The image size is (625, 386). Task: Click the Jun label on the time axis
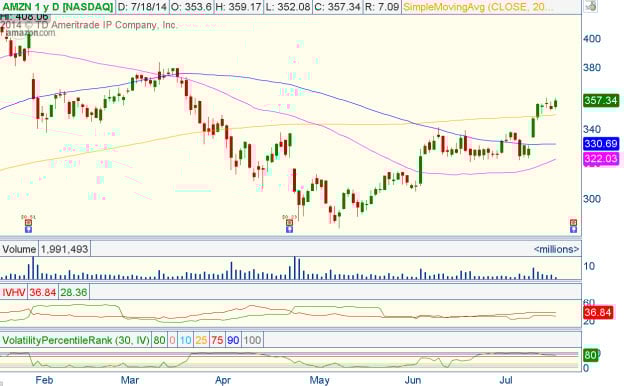[x=413, y=380]
